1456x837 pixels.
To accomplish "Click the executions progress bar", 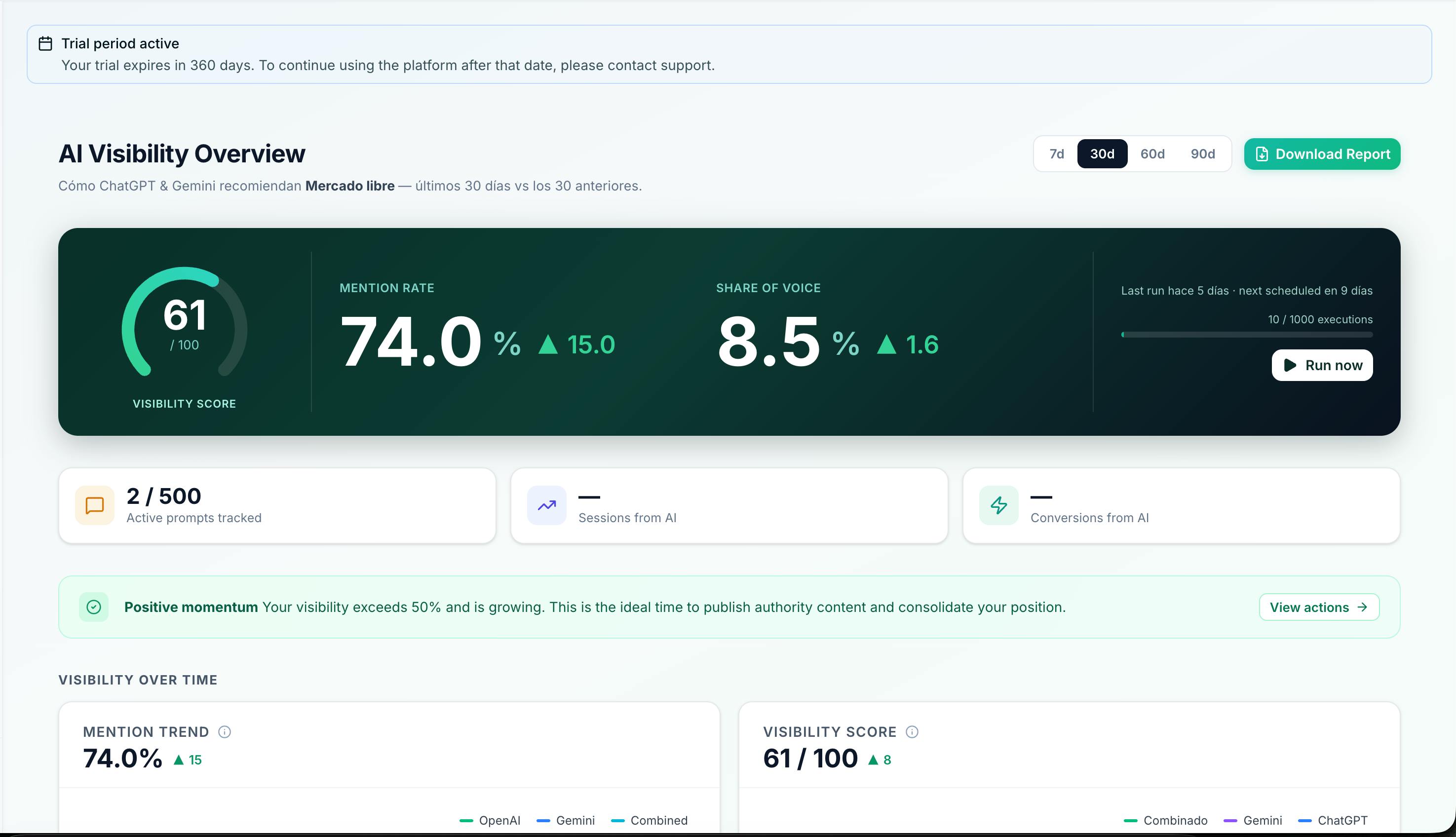I will pos(1247,335).
